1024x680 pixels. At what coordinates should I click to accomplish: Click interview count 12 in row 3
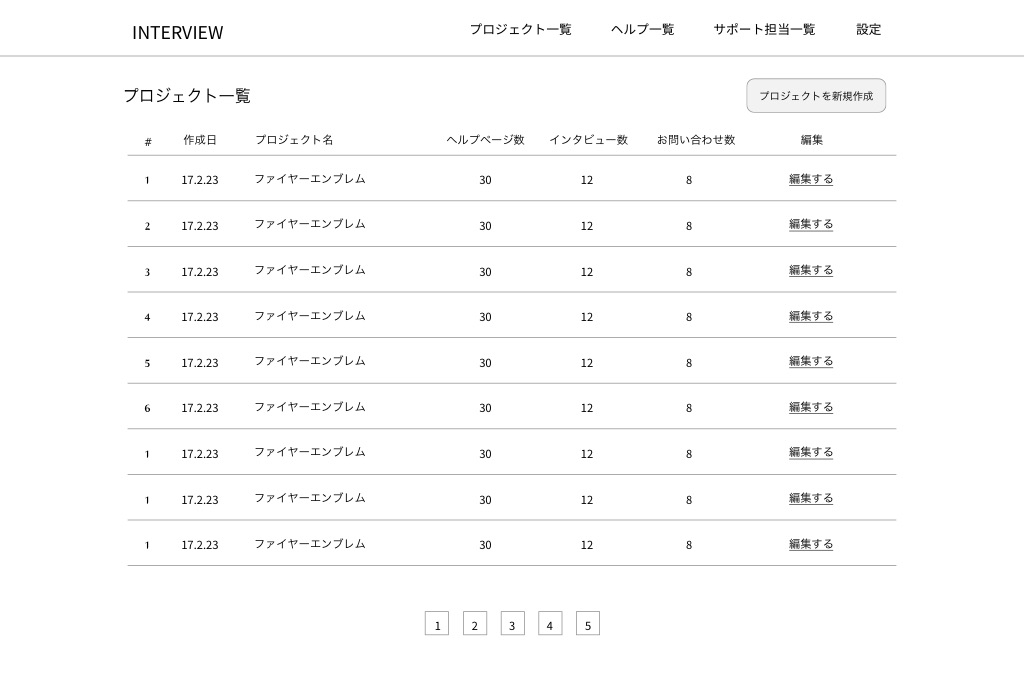(587, 272)
